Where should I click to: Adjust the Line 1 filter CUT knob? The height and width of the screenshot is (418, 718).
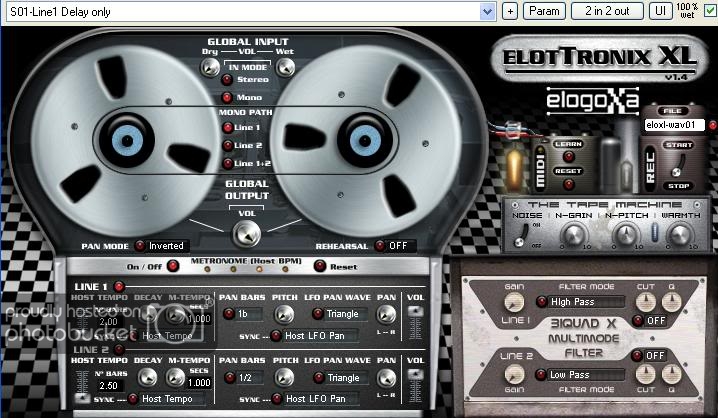pyautogui.click(x=646, y=302)
